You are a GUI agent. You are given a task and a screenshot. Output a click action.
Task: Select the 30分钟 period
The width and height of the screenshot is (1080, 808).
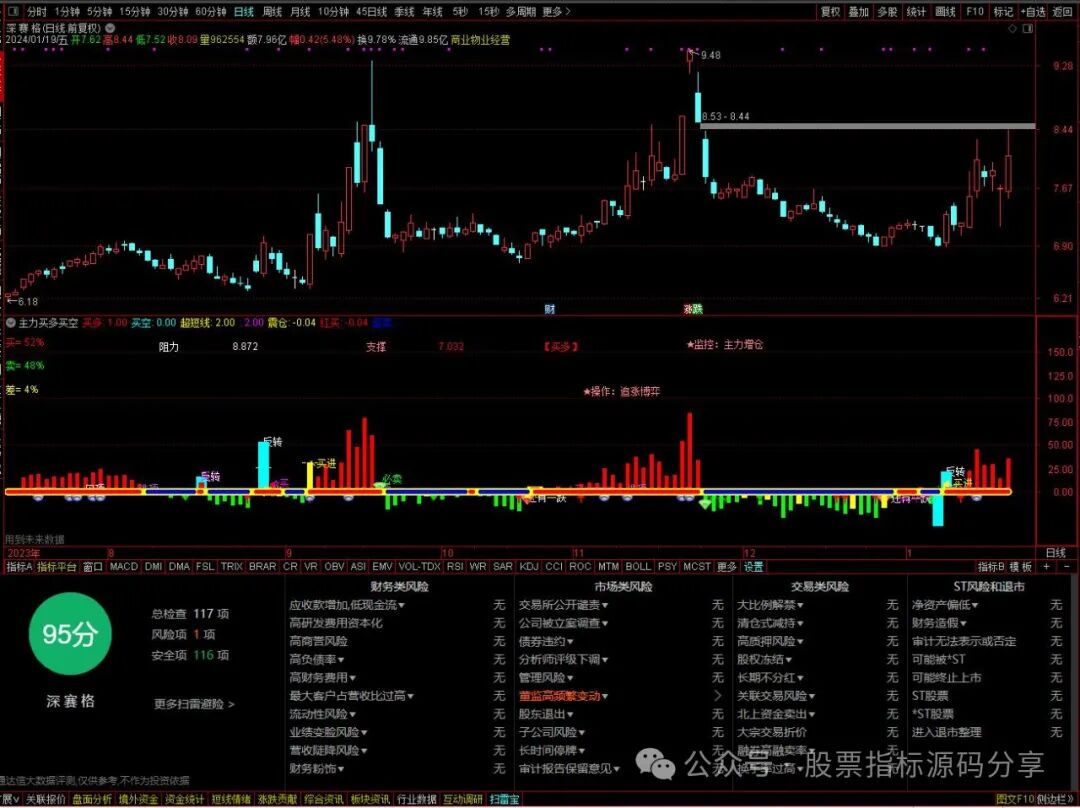tap(172, 12)
